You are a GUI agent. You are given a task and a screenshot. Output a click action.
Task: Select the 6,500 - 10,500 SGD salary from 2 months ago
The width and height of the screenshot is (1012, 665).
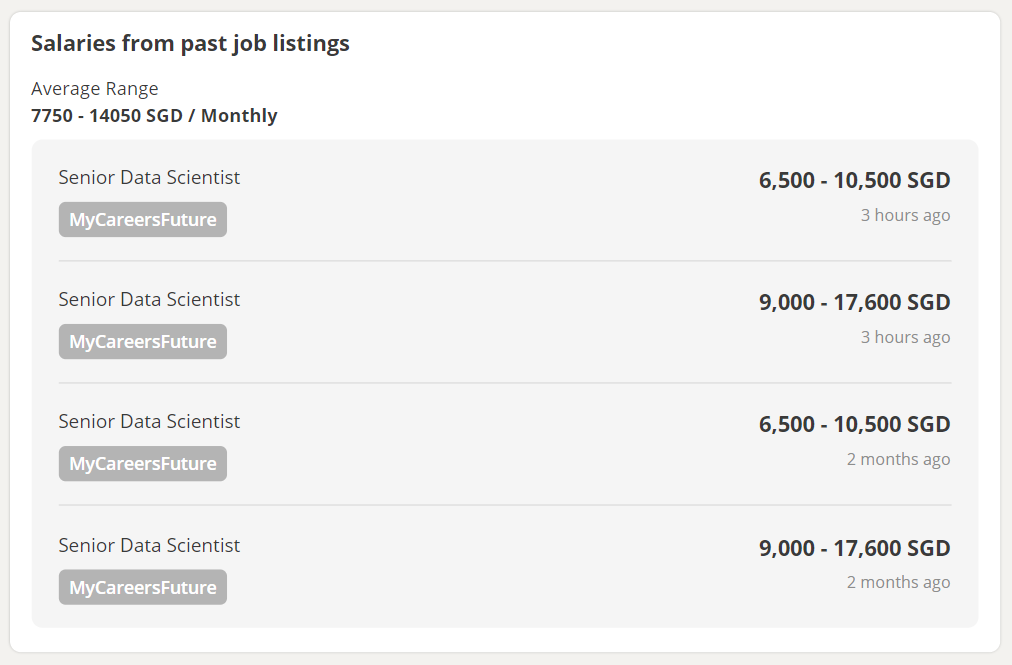point(853,424)
